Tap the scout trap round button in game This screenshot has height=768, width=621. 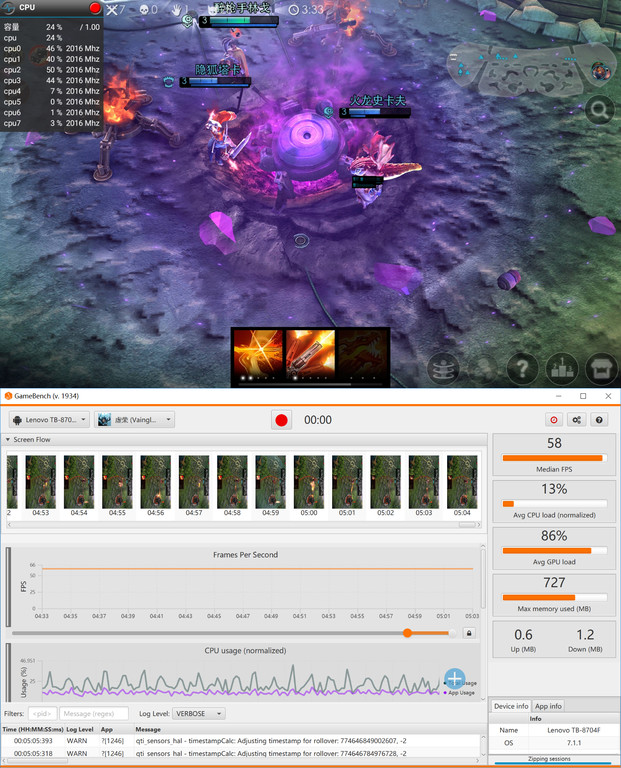point(443,368)
